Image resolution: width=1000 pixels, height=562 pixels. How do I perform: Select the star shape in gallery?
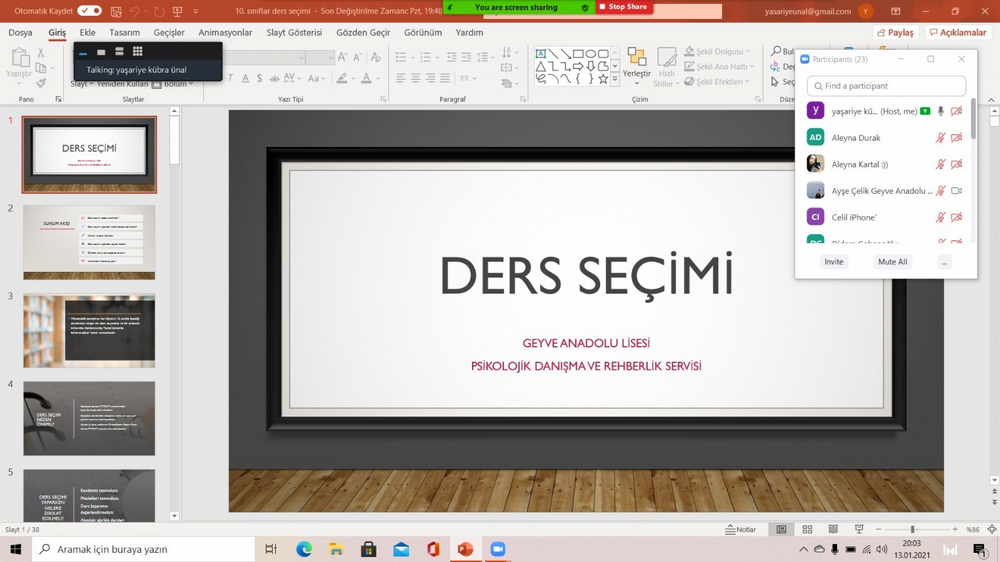[603, 78]
